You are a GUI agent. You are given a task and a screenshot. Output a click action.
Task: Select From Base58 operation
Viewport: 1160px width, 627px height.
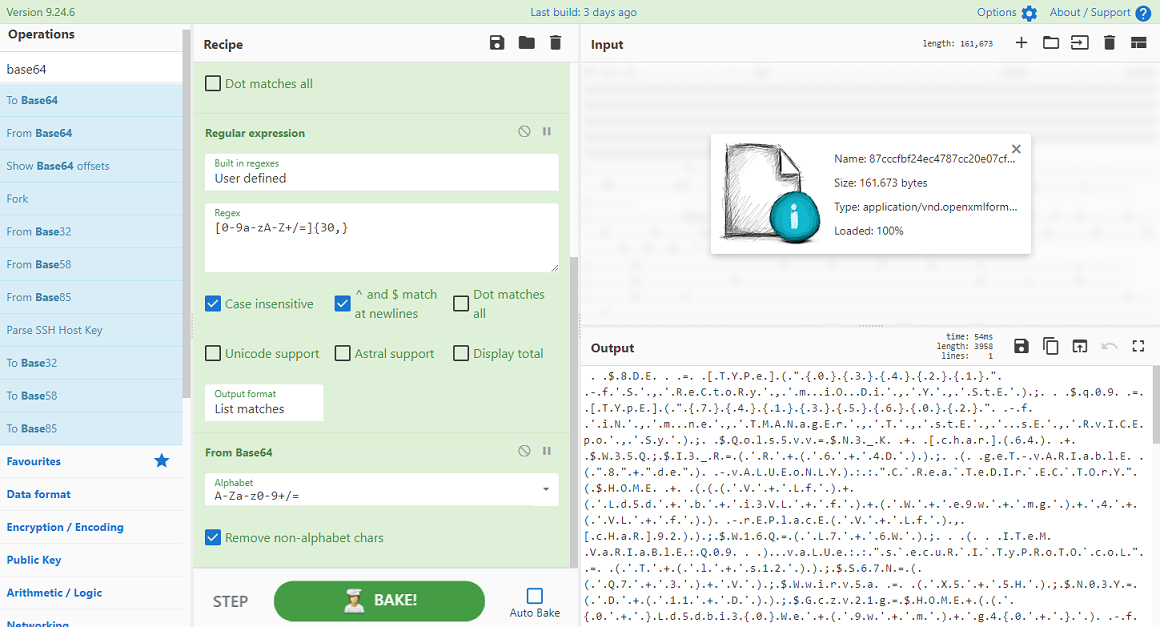pyautogui.click(x=91, y=265)
